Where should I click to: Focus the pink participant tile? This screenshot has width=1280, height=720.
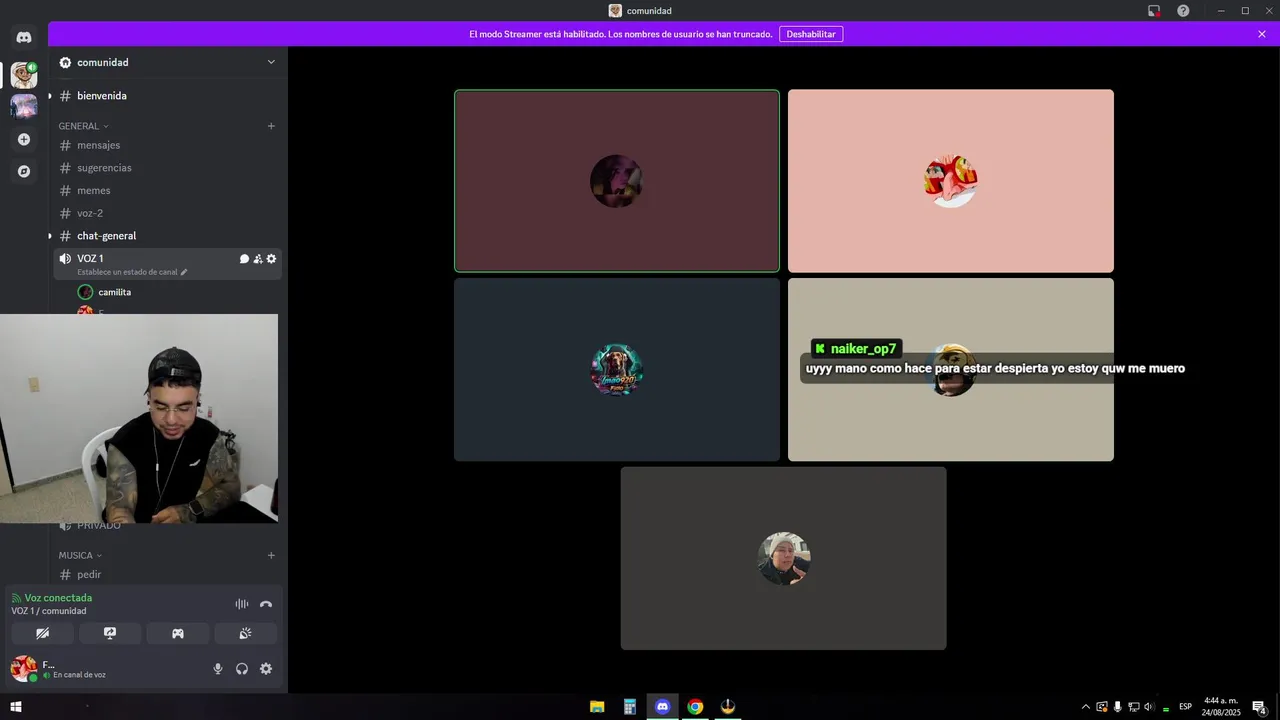click(951, 181)
